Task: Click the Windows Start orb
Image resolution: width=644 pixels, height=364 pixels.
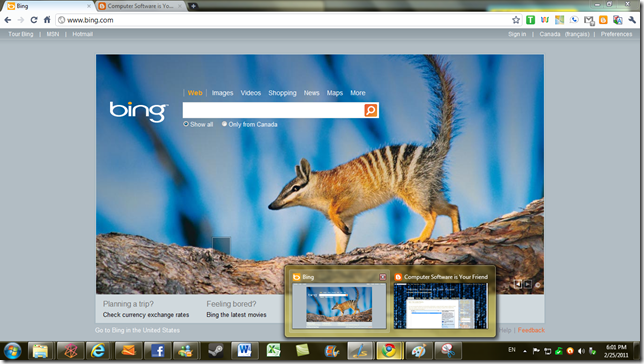Action: point(12,351)
